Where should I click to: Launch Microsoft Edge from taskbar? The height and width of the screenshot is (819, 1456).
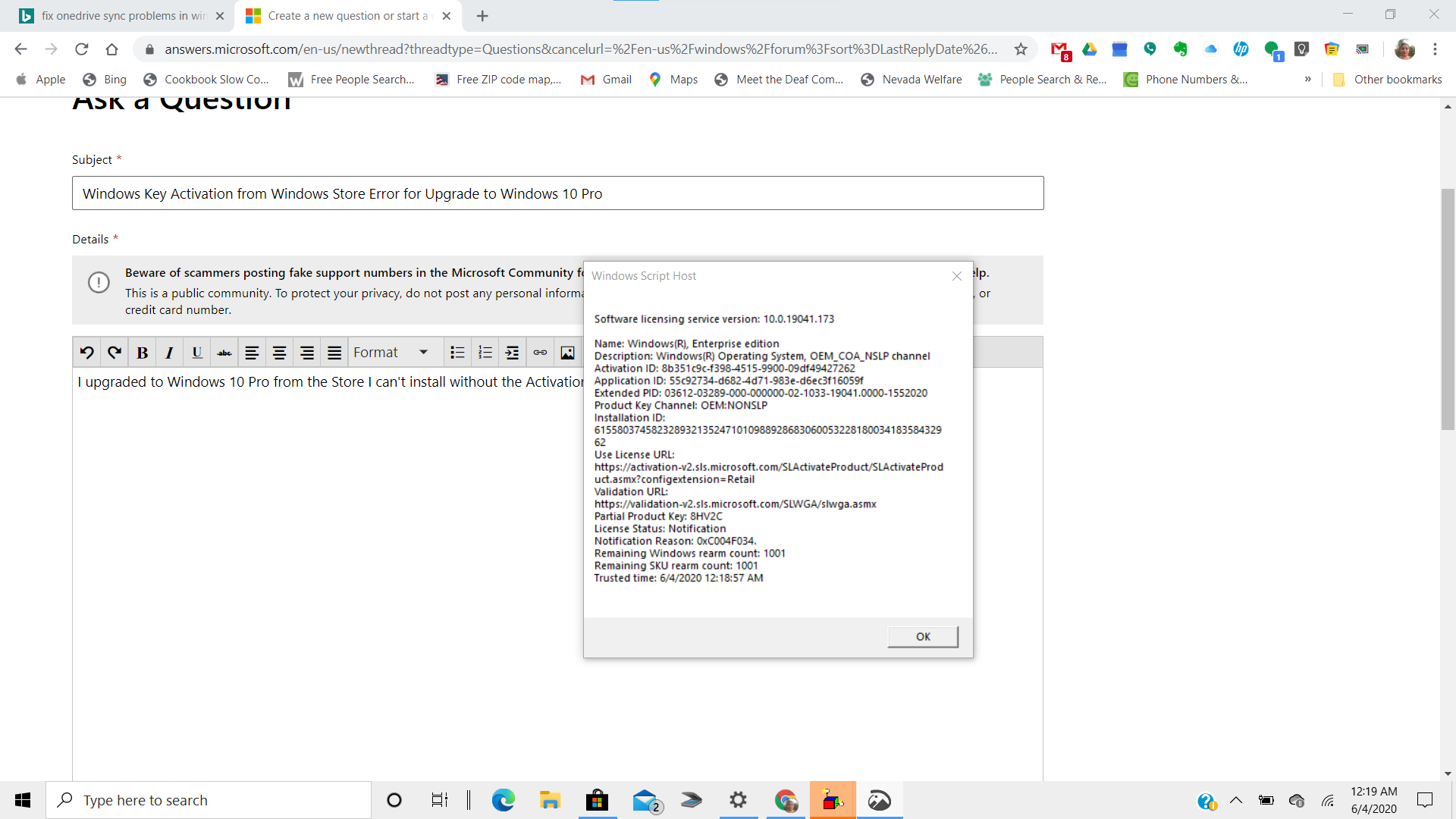(504, 800)
